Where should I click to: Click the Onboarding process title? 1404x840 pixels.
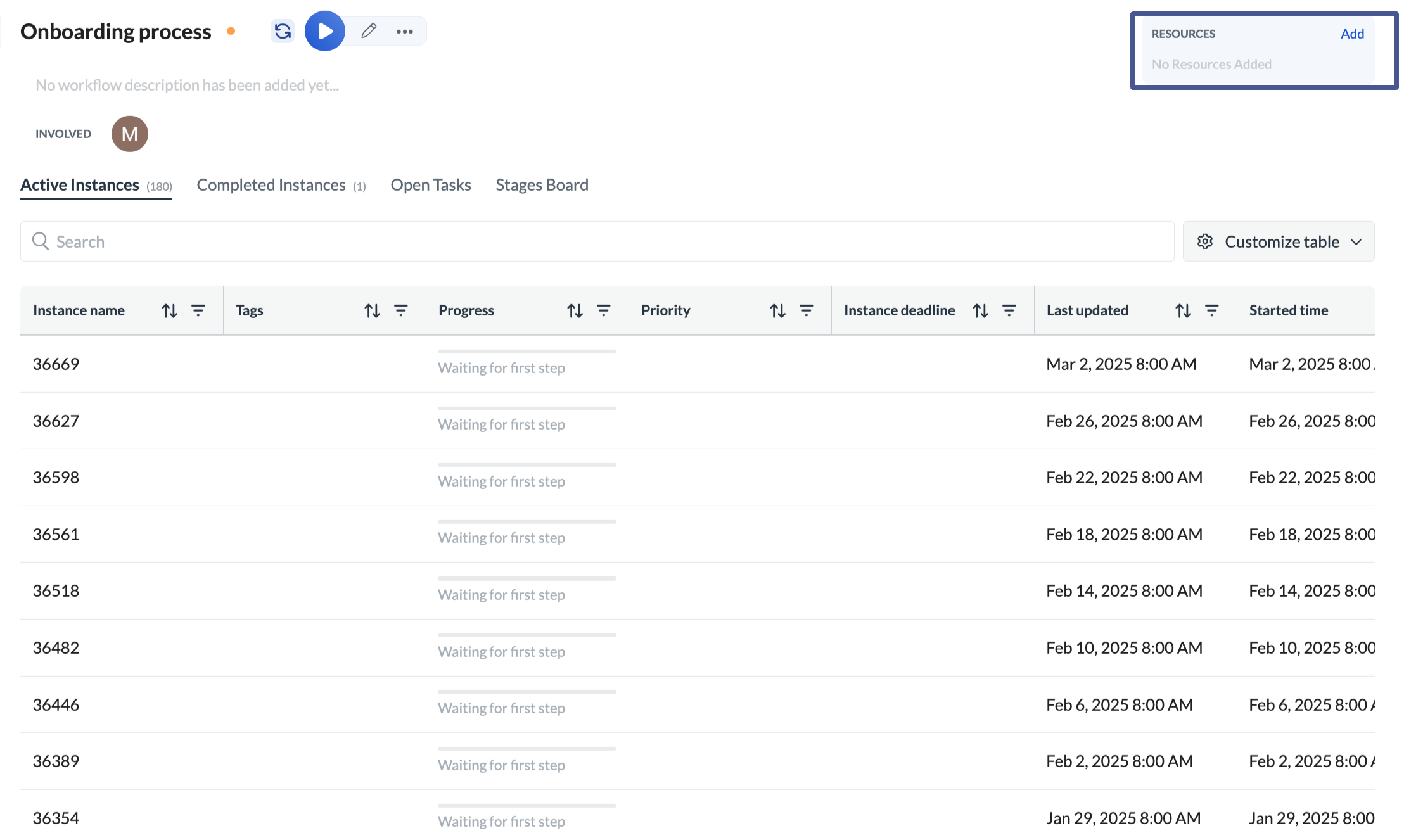pos(116,31)
